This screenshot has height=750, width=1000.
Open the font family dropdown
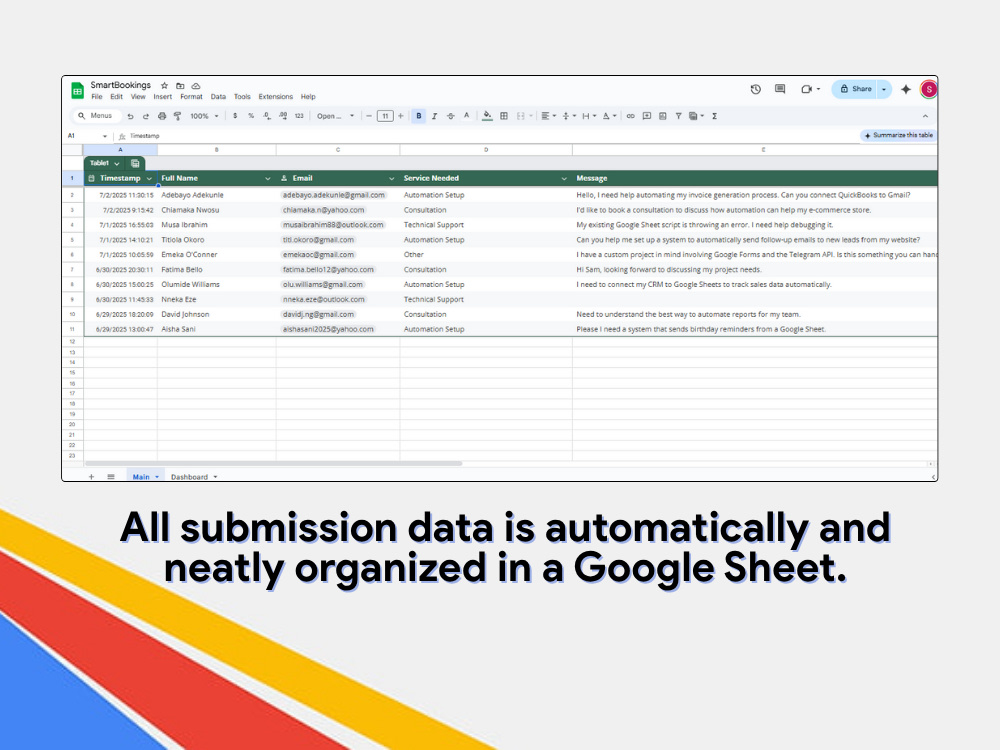[335, 116]
